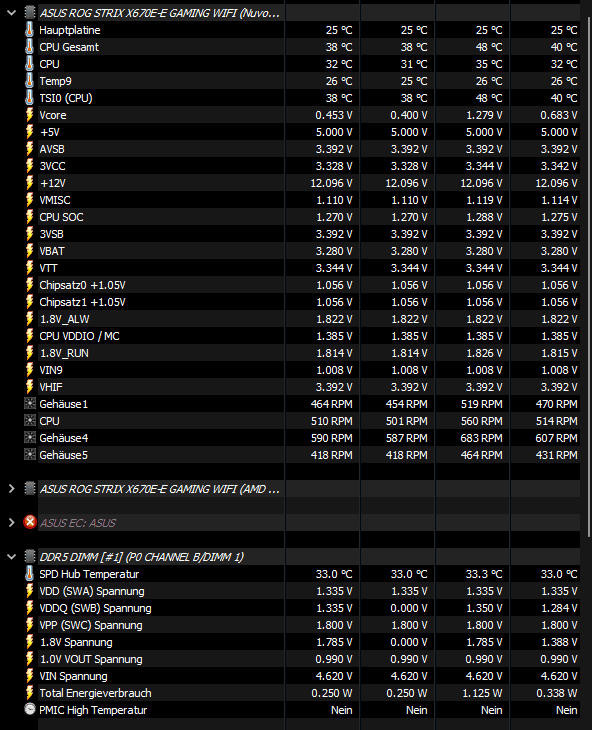
Task: Click the fan icon next to Gehäuse5
Action: coord(30,455)
